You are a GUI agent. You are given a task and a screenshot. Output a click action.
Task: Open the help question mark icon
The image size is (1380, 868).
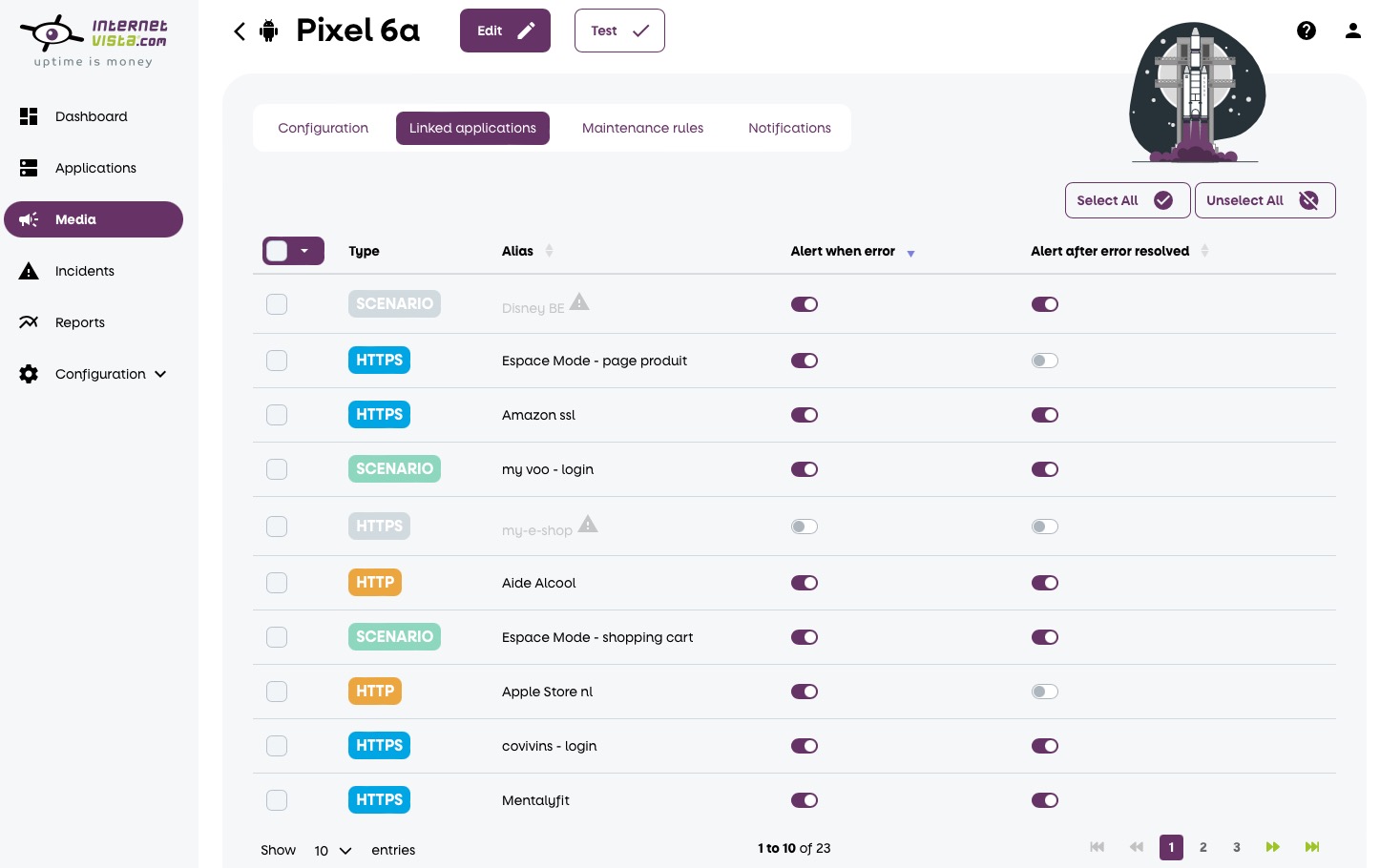(x=1307, y=31)
